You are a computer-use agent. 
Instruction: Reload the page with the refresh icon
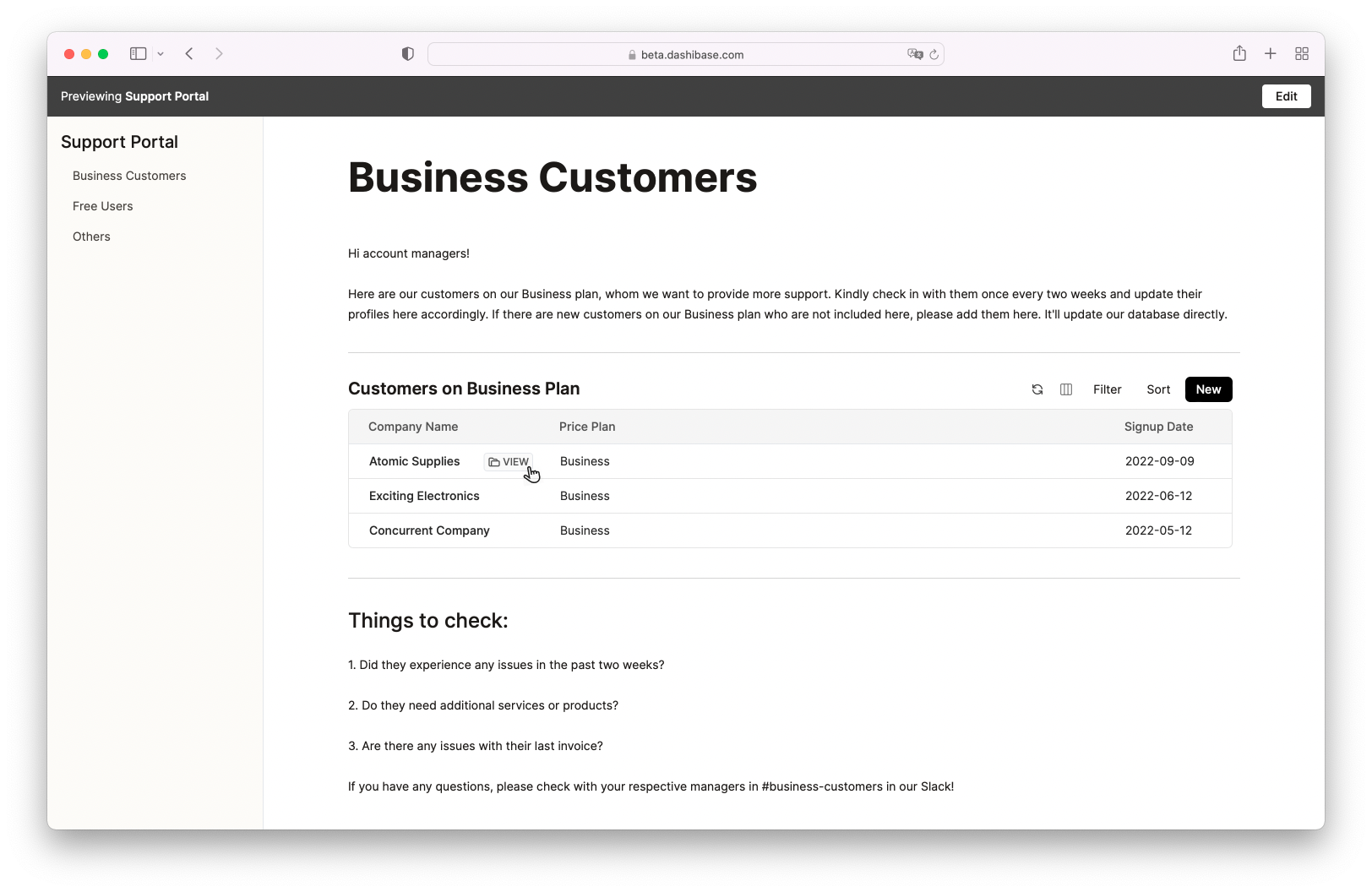(934, 55)
